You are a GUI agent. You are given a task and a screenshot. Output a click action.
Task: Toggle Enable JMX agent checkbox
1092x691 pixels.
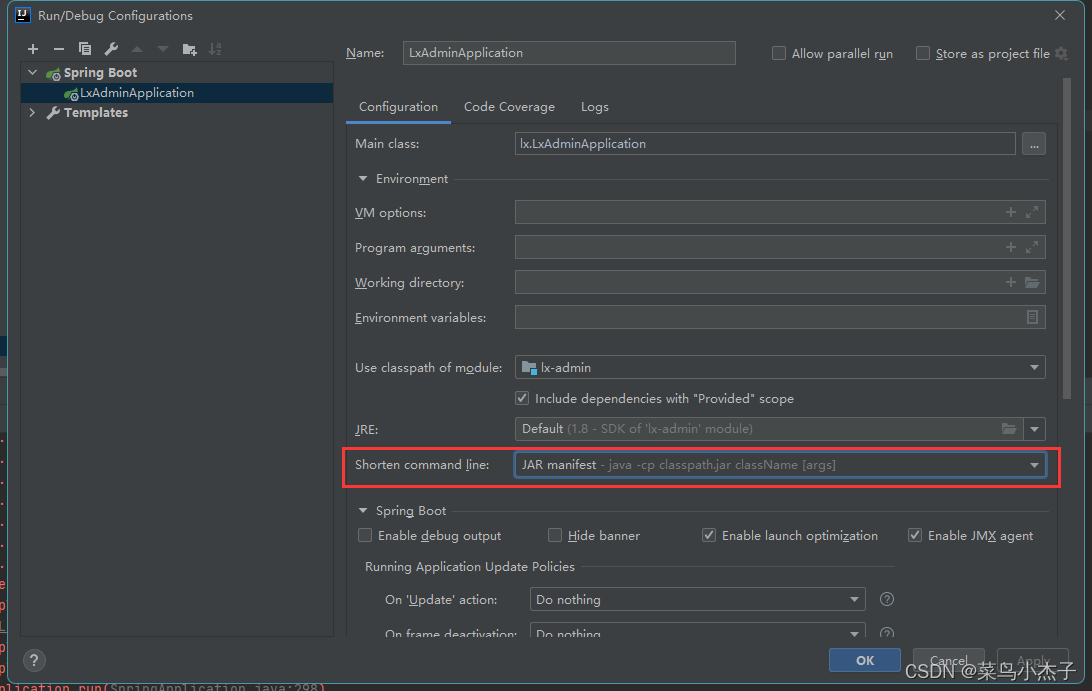[914, 535]
